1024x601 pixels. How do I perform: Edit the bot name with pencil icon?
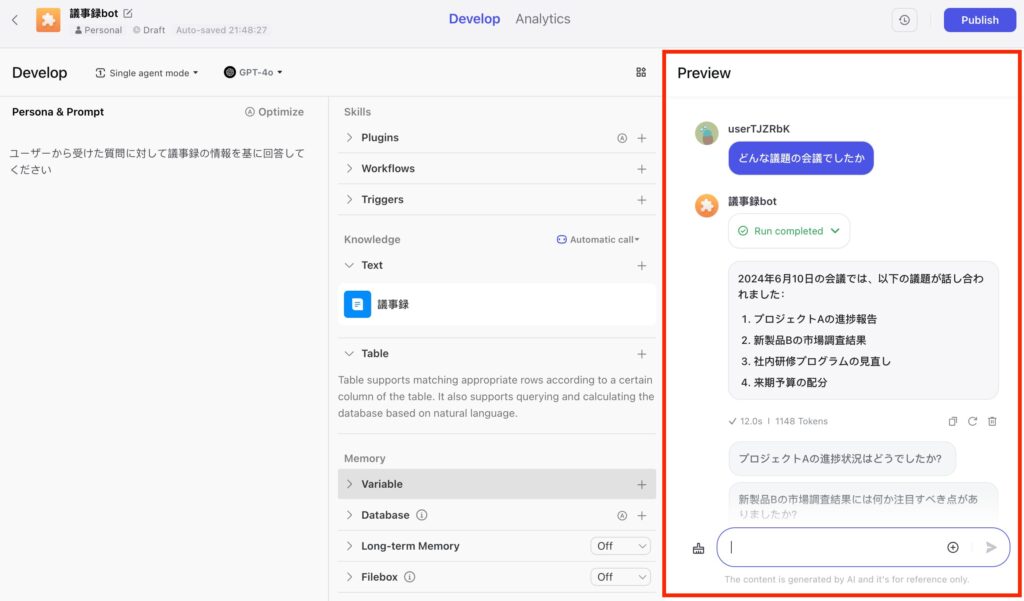[x=128, y=13]
